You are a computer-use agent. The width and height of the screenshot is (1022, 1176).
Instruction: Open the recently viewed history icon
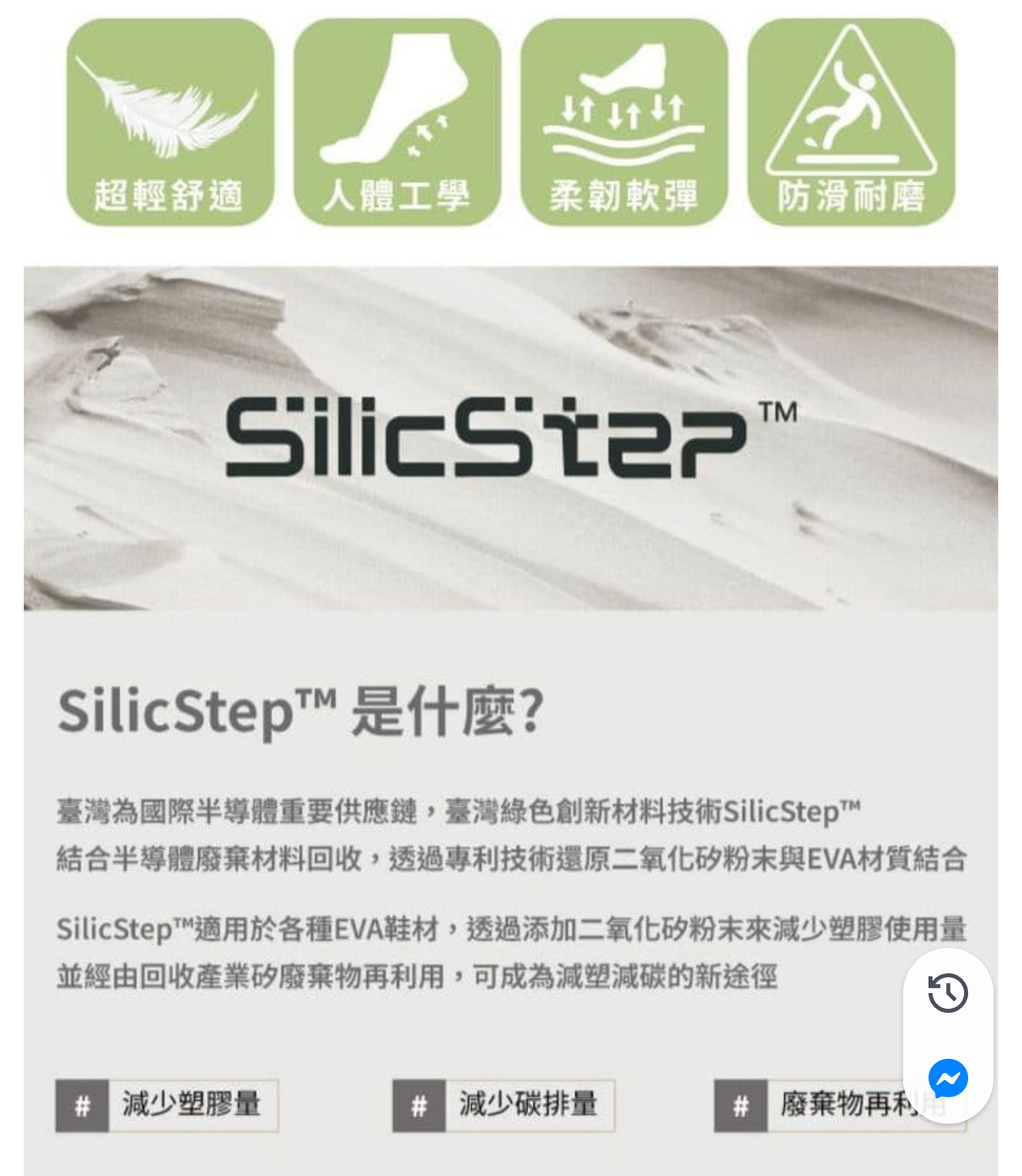click(x=948, y=993)
